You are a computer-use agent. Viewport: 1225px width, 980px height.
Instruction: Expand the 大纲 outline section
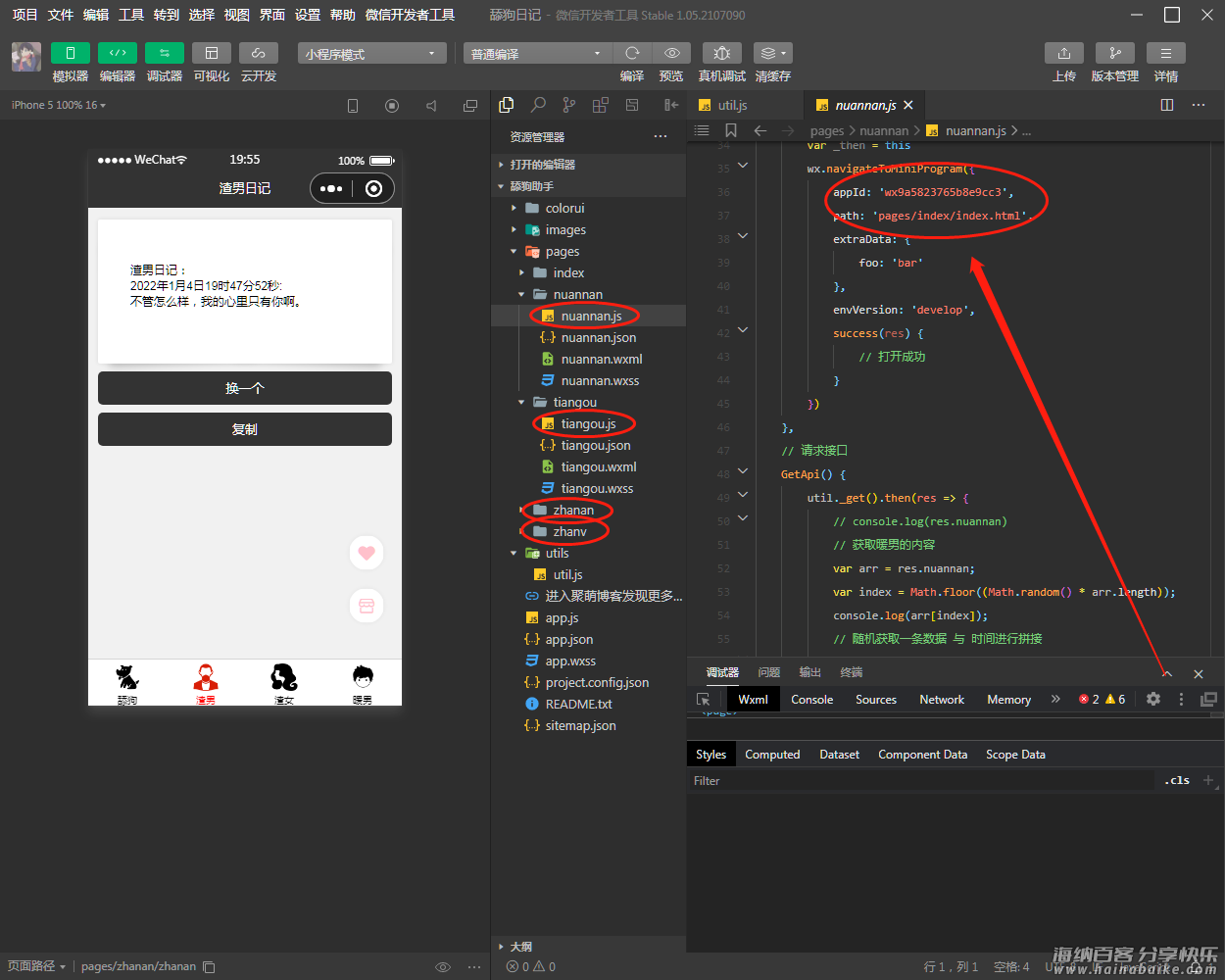588,947
